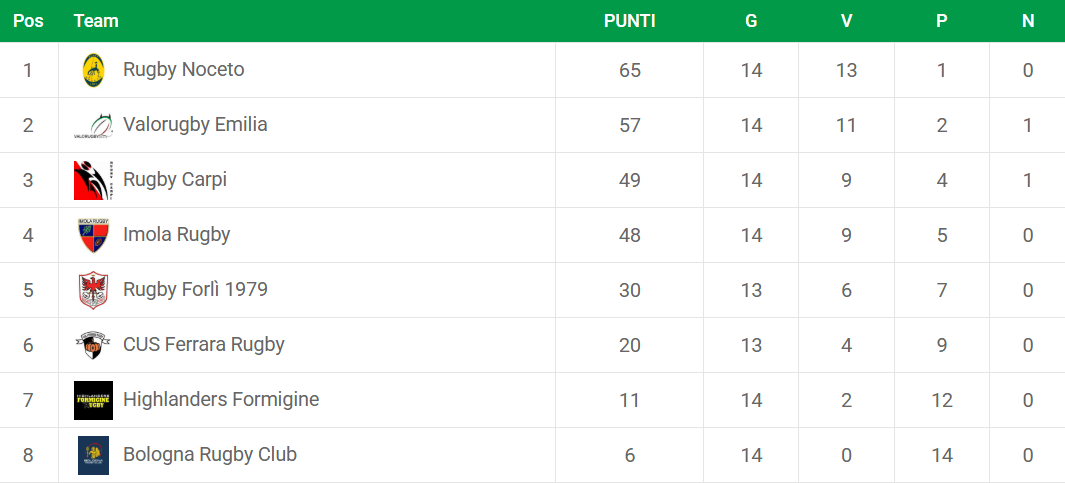Open the Imola Rugby team link

177,234
